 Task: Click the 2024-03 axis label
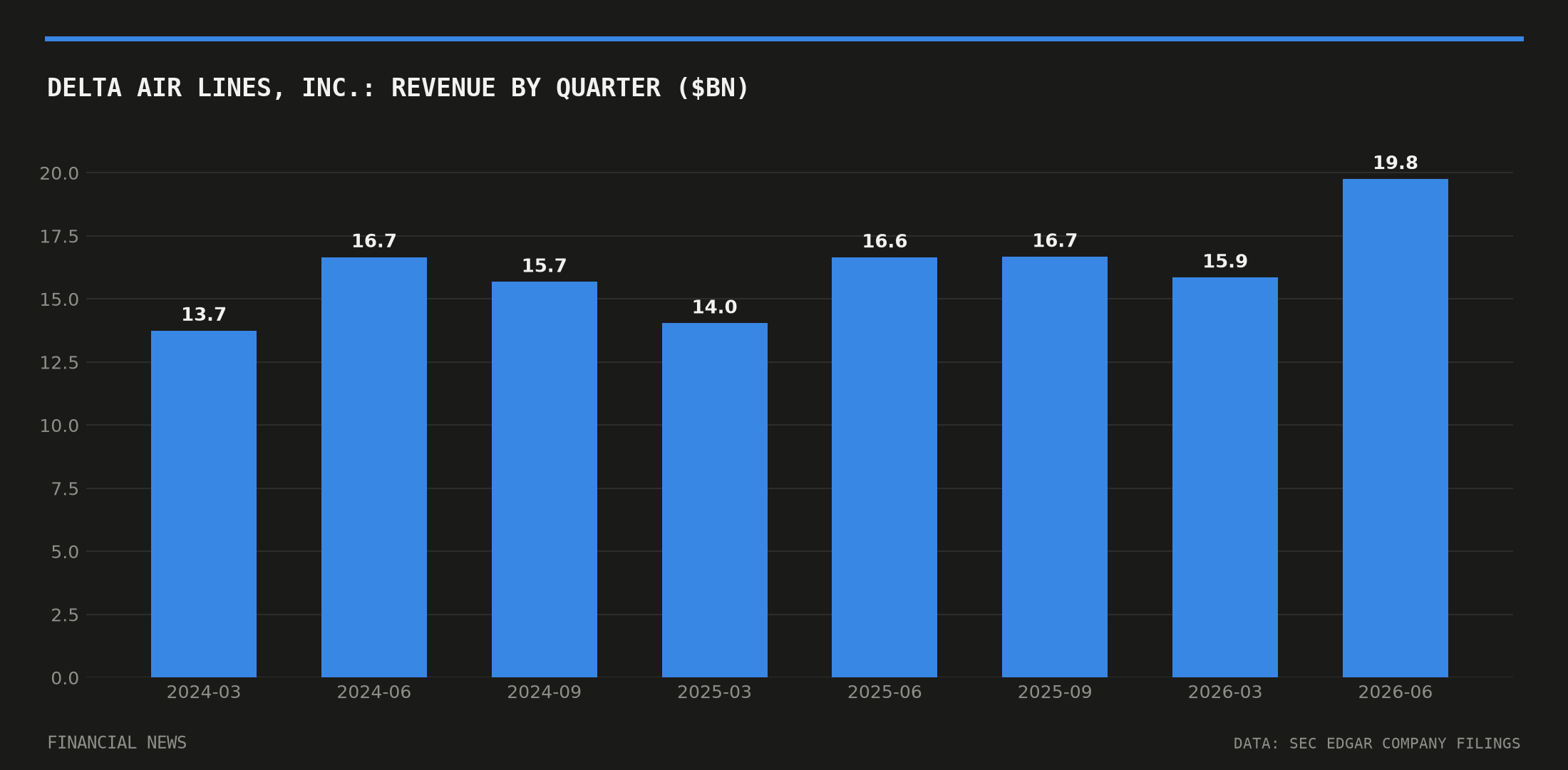[x=204, y=692]
